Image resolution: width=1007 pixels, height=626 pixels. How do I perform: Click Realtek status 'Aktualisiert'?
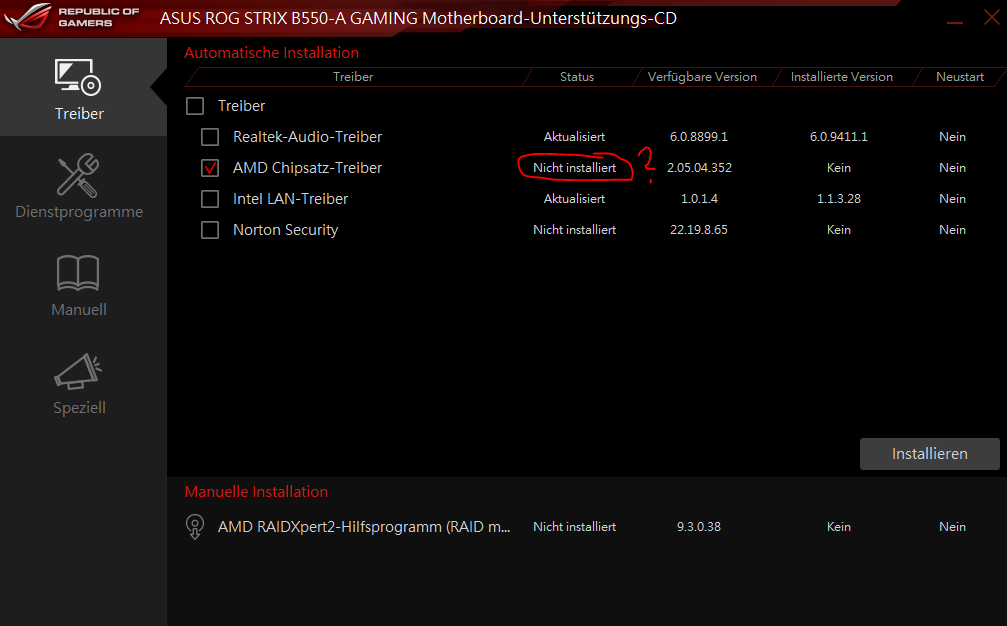[x=574, y=137]
